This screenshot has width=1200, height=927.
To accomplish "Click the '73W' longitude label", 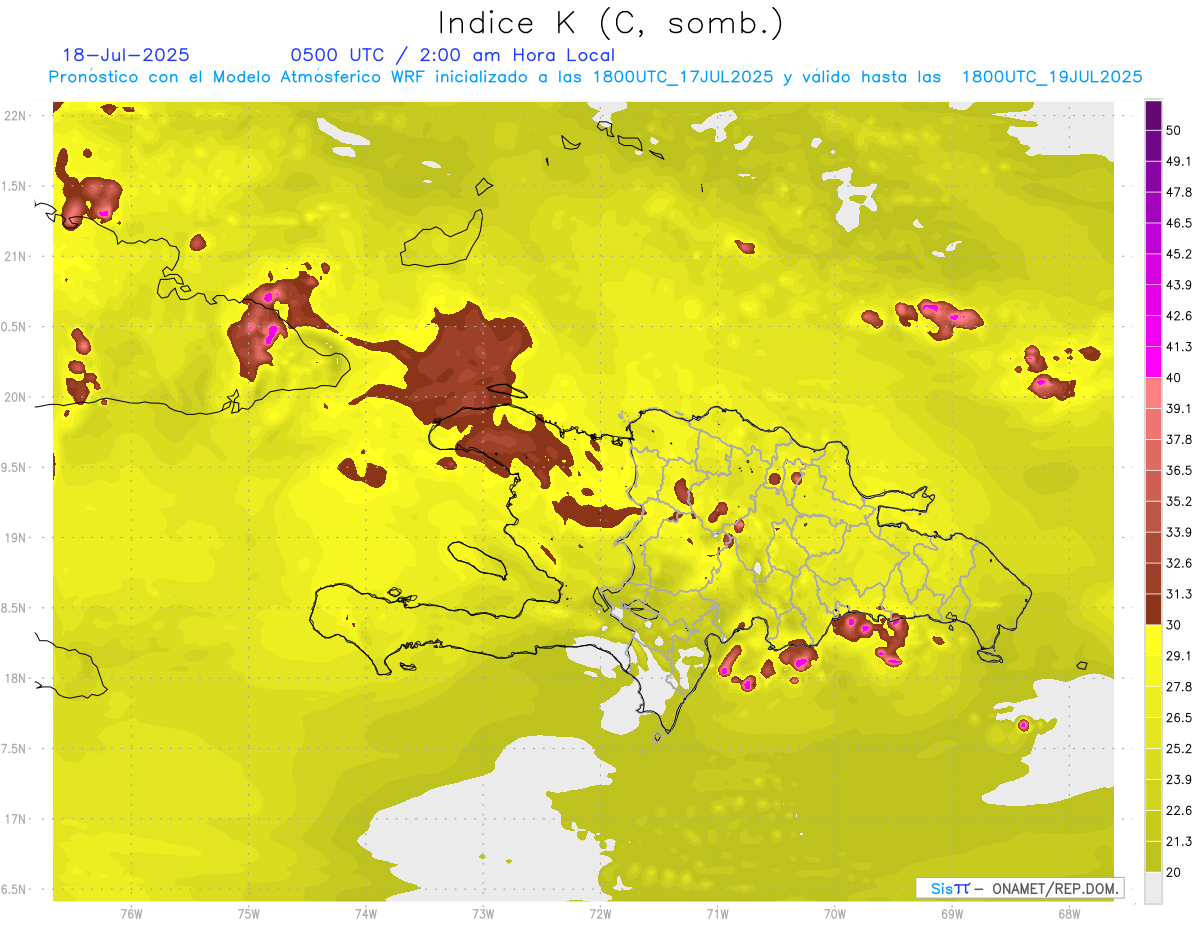I will click(x=483, y=913).
